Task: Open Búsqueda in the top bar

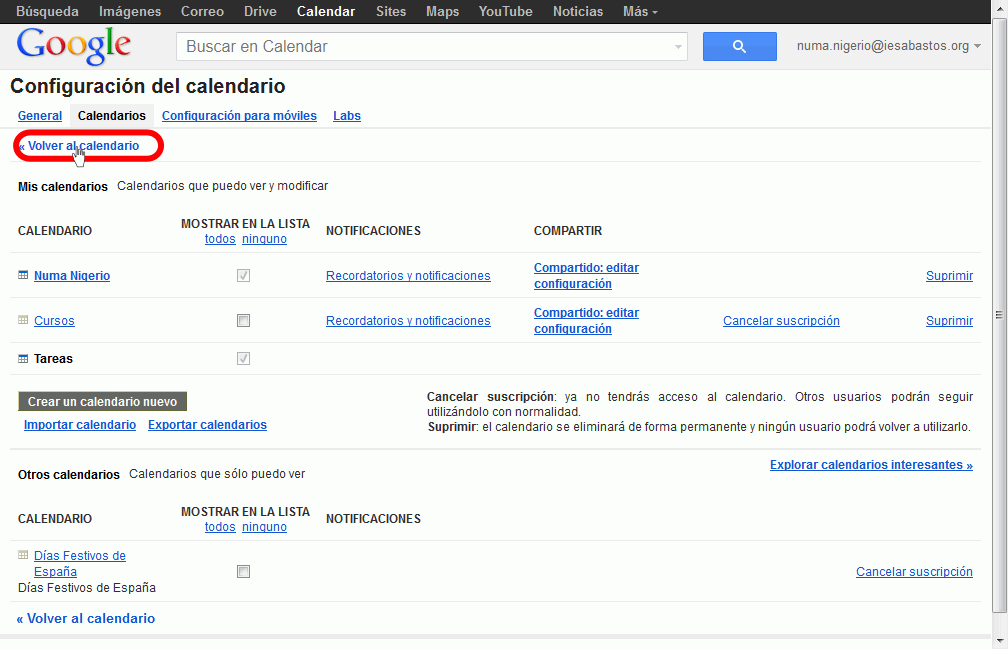Action: 47,12
